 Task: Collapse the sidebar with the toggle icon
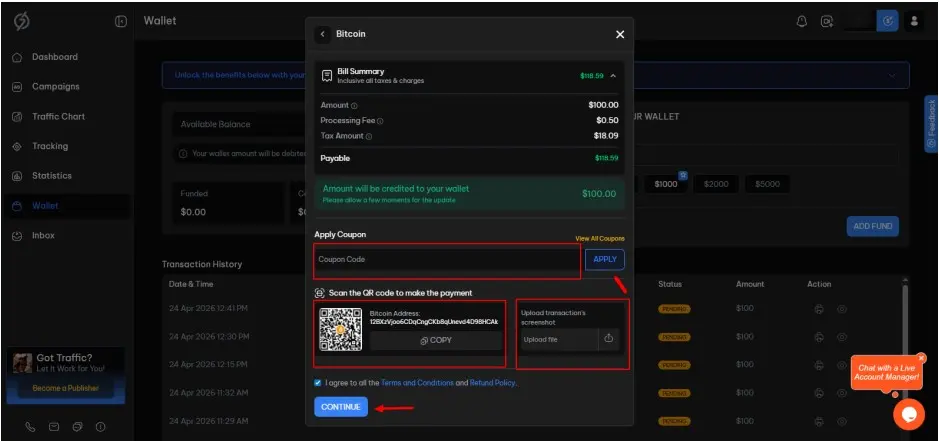click(x=121, y=22)
